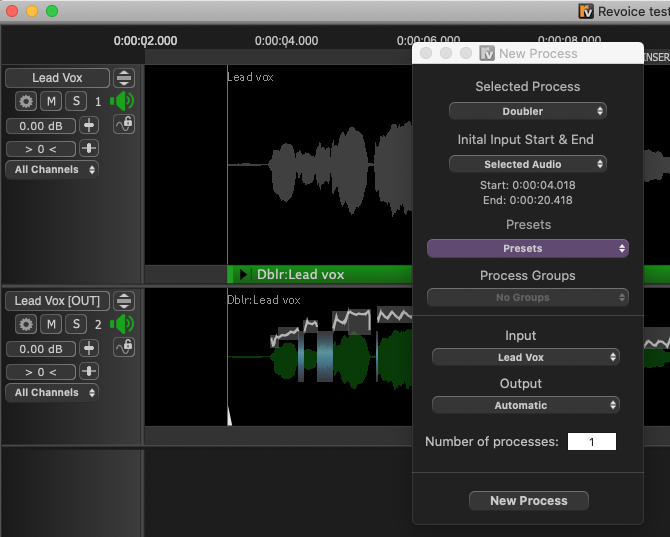The width and height of the screenshot is (670, 537).
Task: Open the No Groups process groups dropdown
Action: (528, 297)
